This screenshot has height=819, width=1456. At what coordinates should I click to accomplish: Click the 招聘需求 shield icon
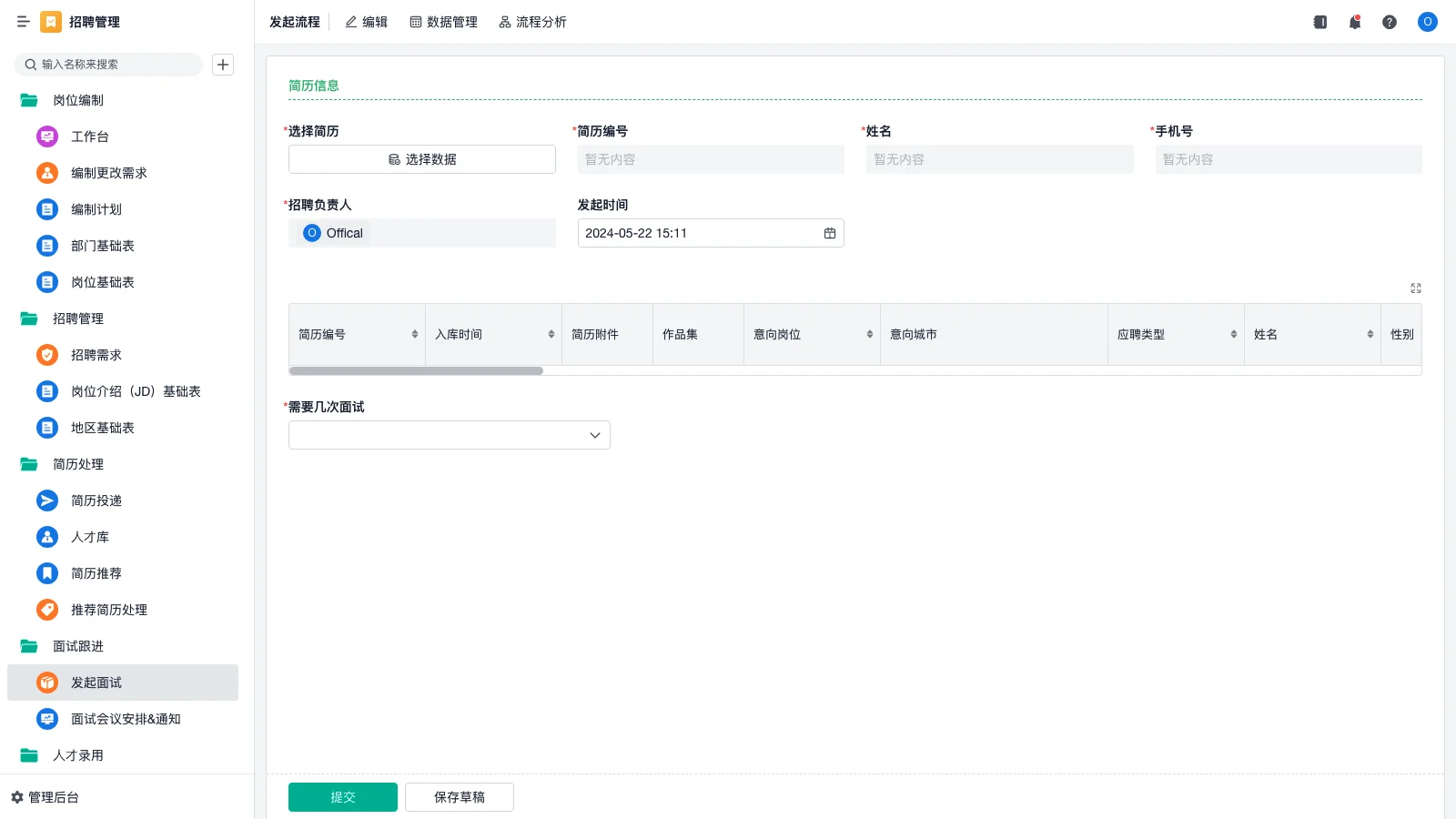[46, 355]
